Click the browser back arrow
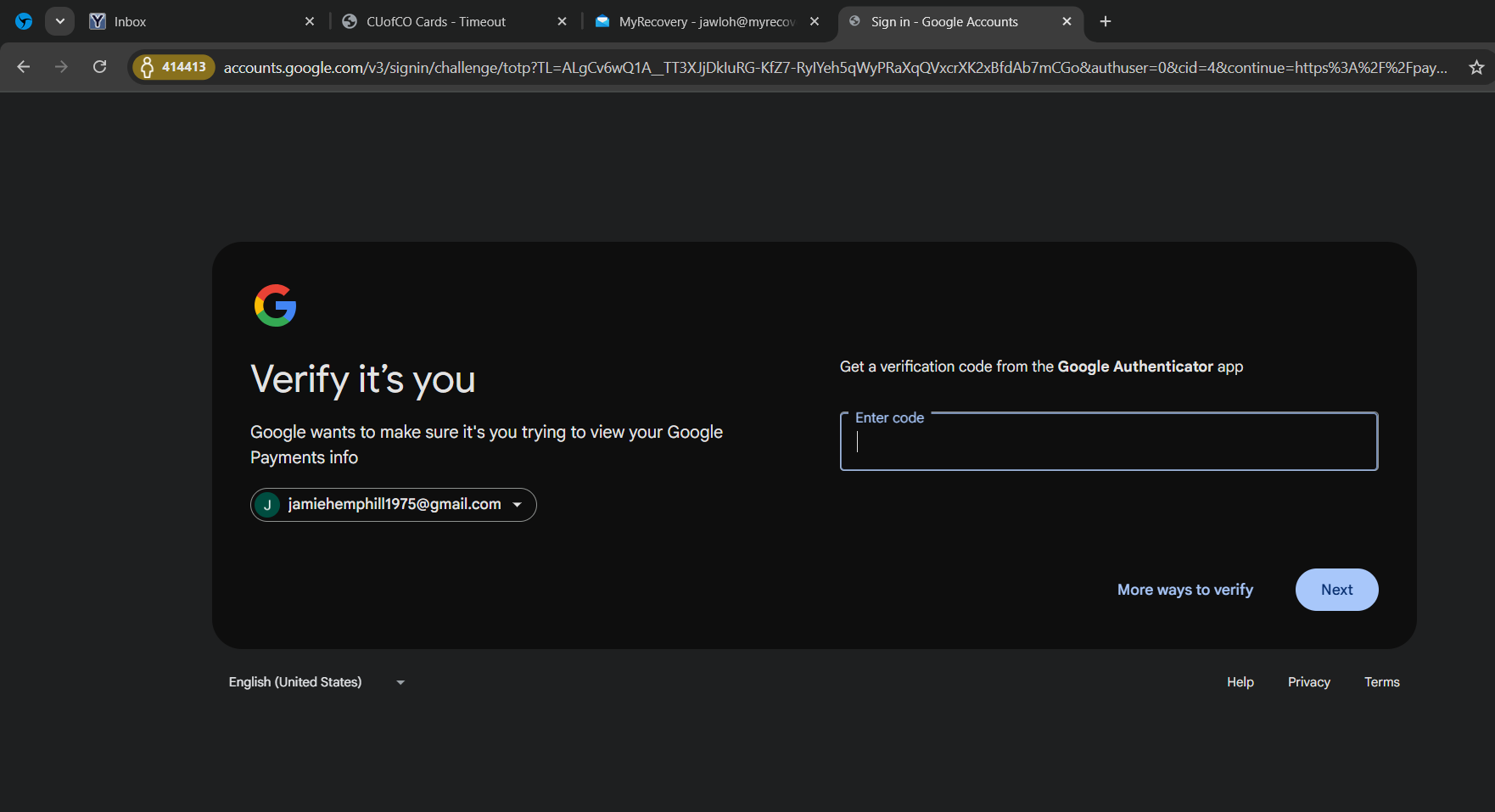Screen dimensions: 1495x812 [24, 67]
